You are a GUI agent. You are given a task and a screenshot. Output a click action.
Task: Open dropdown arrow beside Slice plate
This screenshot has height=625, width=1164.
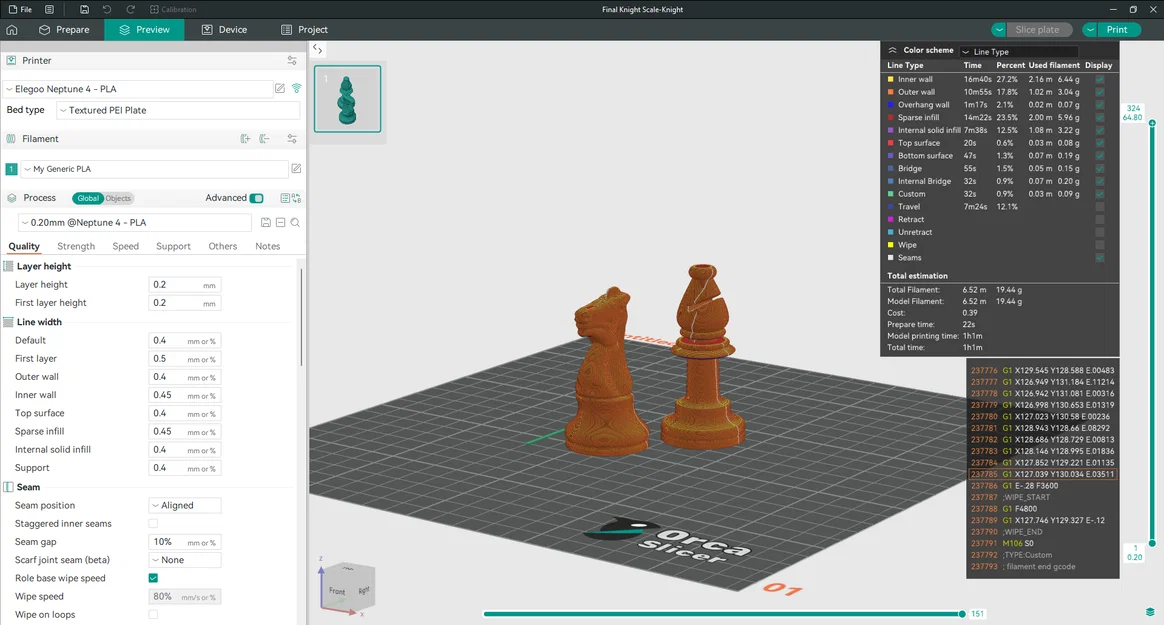[999, 30]
